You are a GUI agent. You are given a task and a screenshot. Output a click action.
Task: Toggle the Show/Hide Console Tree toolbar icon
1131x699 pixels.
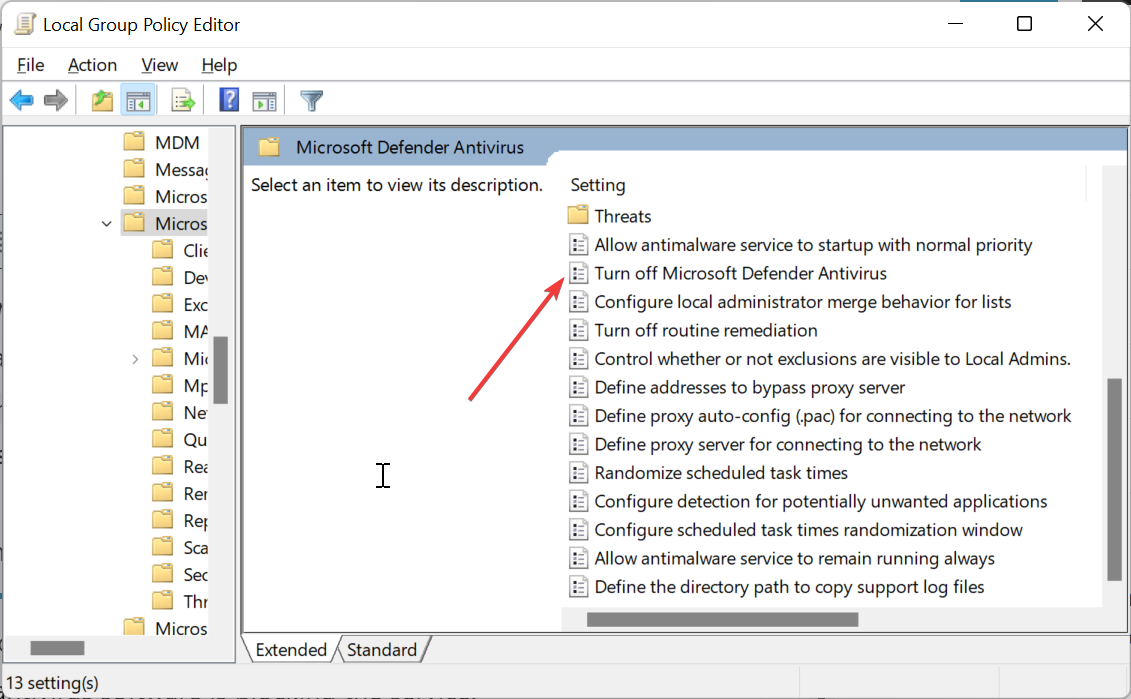click(138, 100)
